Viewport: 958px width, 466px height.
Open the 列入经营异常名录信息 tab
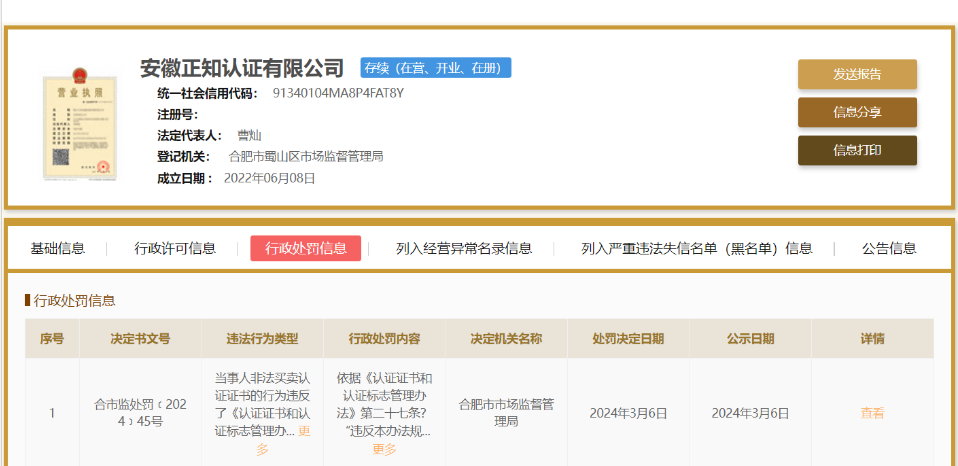[x=464, y=249]
